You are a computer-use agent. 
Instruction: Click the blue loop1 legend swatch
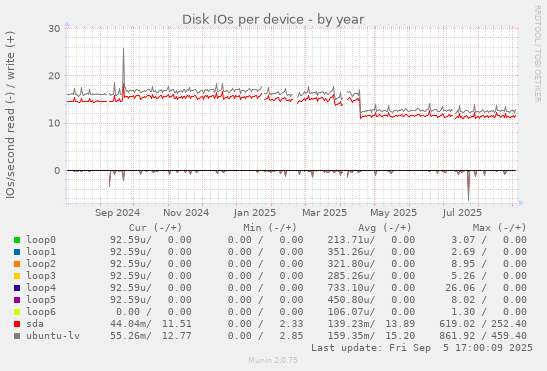click(17, 252)
